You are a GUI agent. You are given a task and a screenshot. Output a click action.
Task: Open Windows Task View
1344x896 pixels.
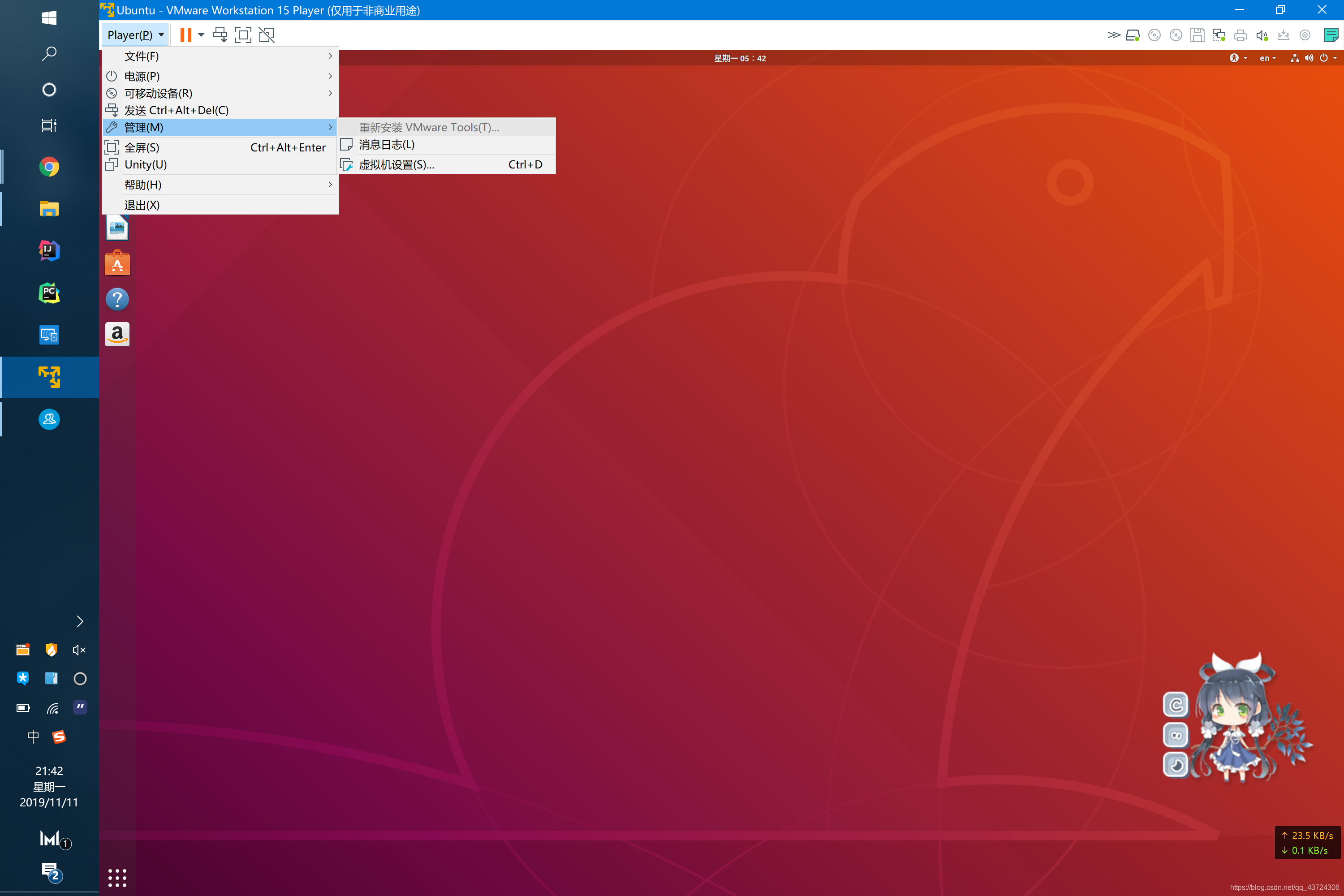point(49,125)
